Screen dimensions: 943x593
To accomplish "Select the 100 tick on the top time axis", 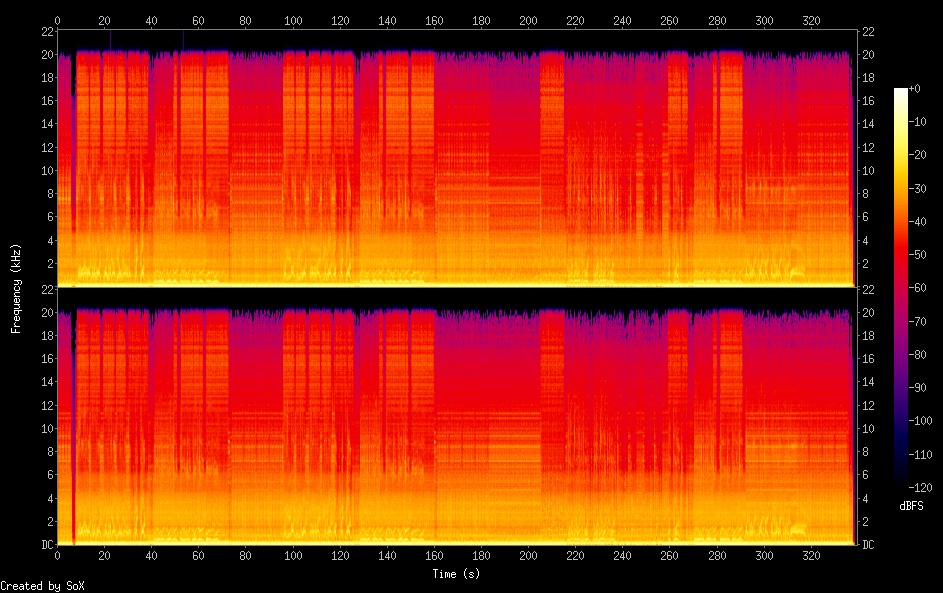I will (293, 20).
